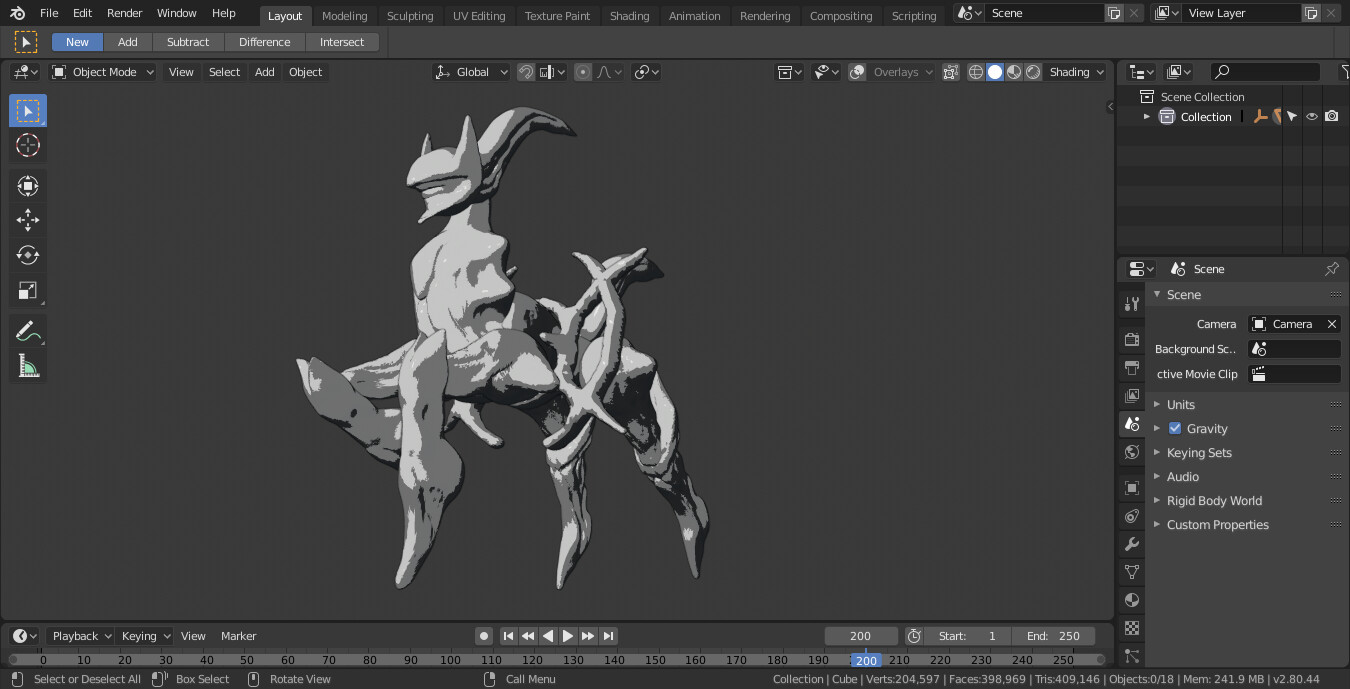Click the blue 200 playhead marker
The width and height of the screenshot is (1350, 689).
point(866,660)
